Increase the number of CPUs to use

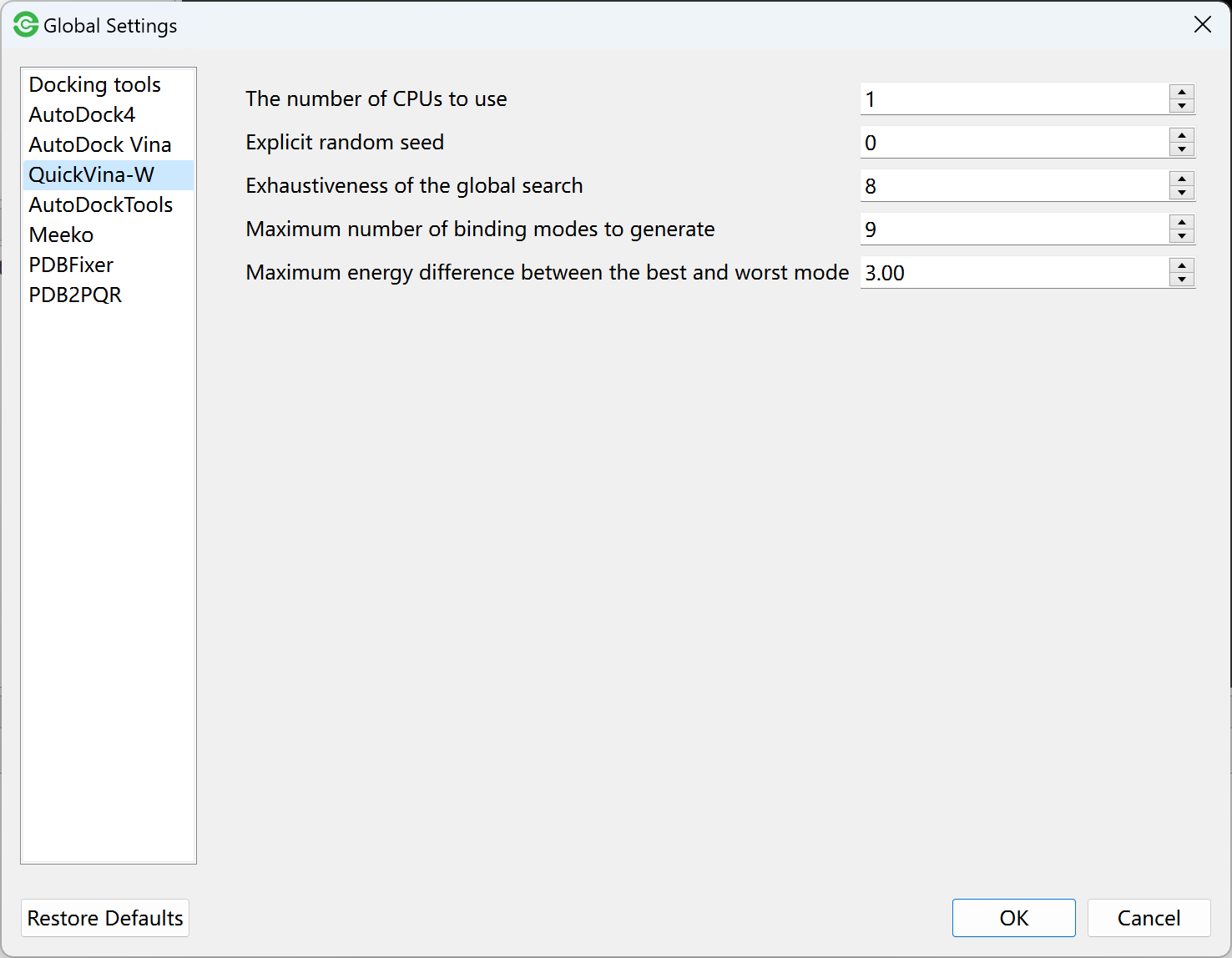[1182, 92]
